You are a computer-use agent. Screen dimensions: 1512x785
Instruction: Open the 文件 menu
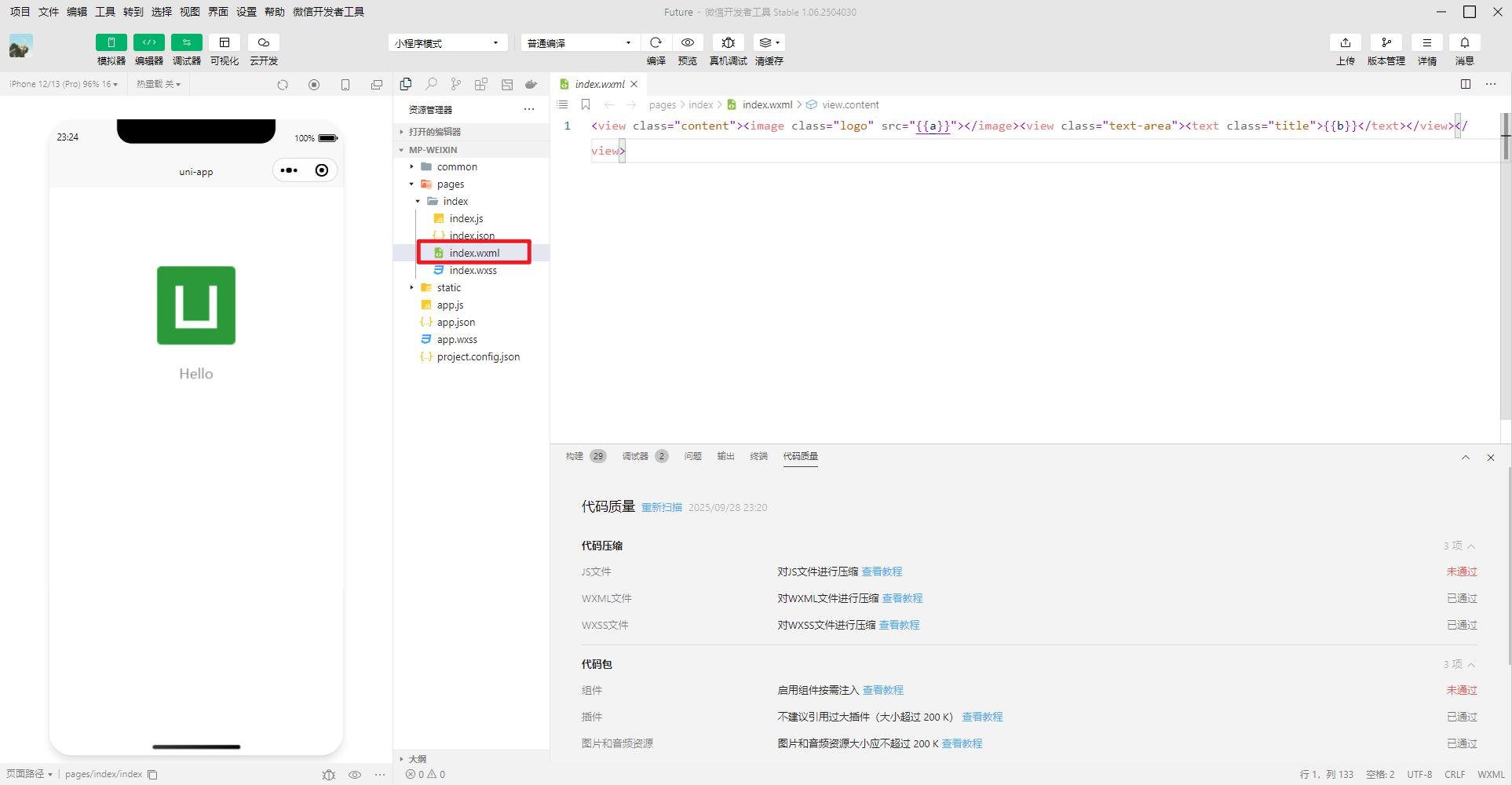[49, 12]
